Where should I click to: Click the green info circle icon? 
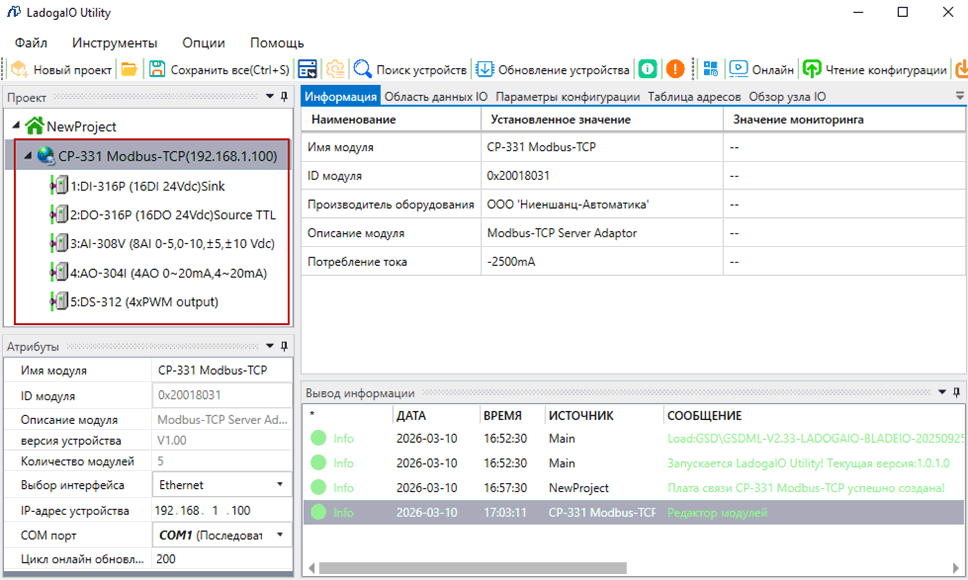click(648, 69)
